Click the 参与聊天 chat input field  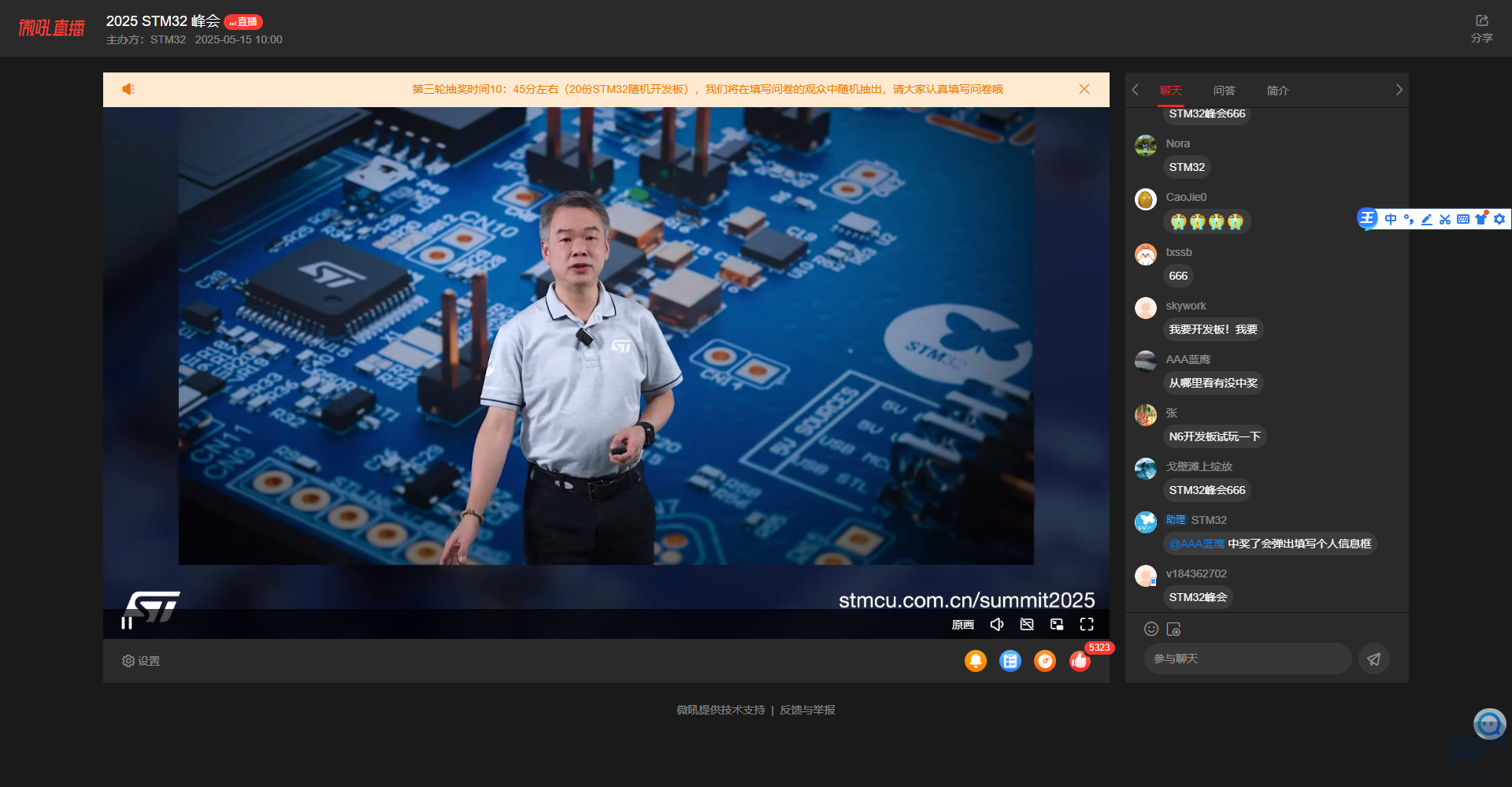pyautogui.click(x=1247, y=659)
